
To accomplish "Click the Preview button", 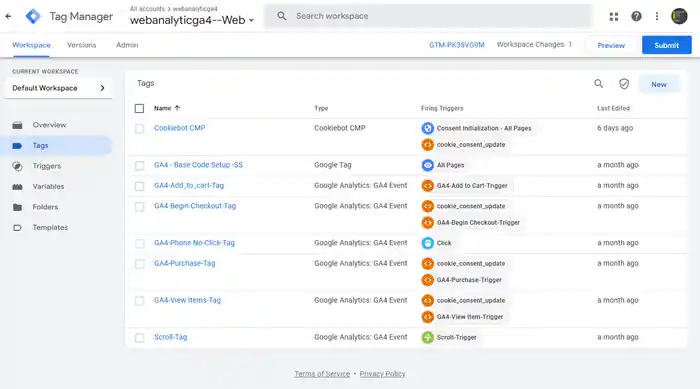I will (611, 45).
